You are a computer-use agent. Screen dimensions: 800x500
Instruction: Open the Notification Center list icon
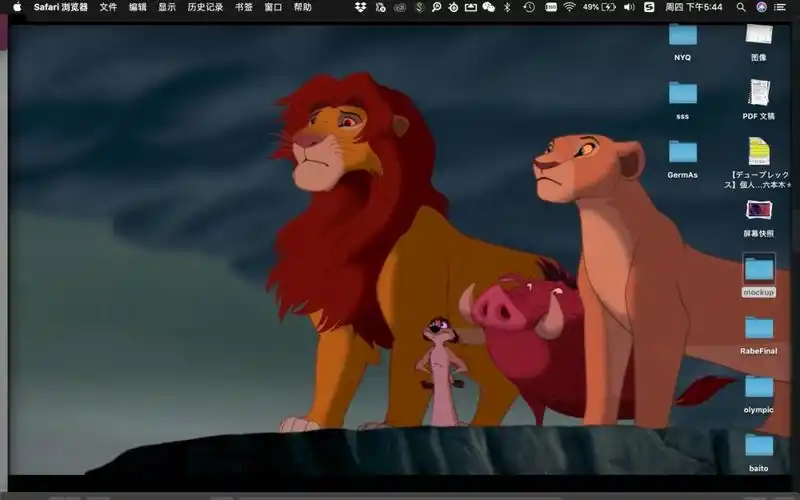pyautogui.click(x=780, y=7)
